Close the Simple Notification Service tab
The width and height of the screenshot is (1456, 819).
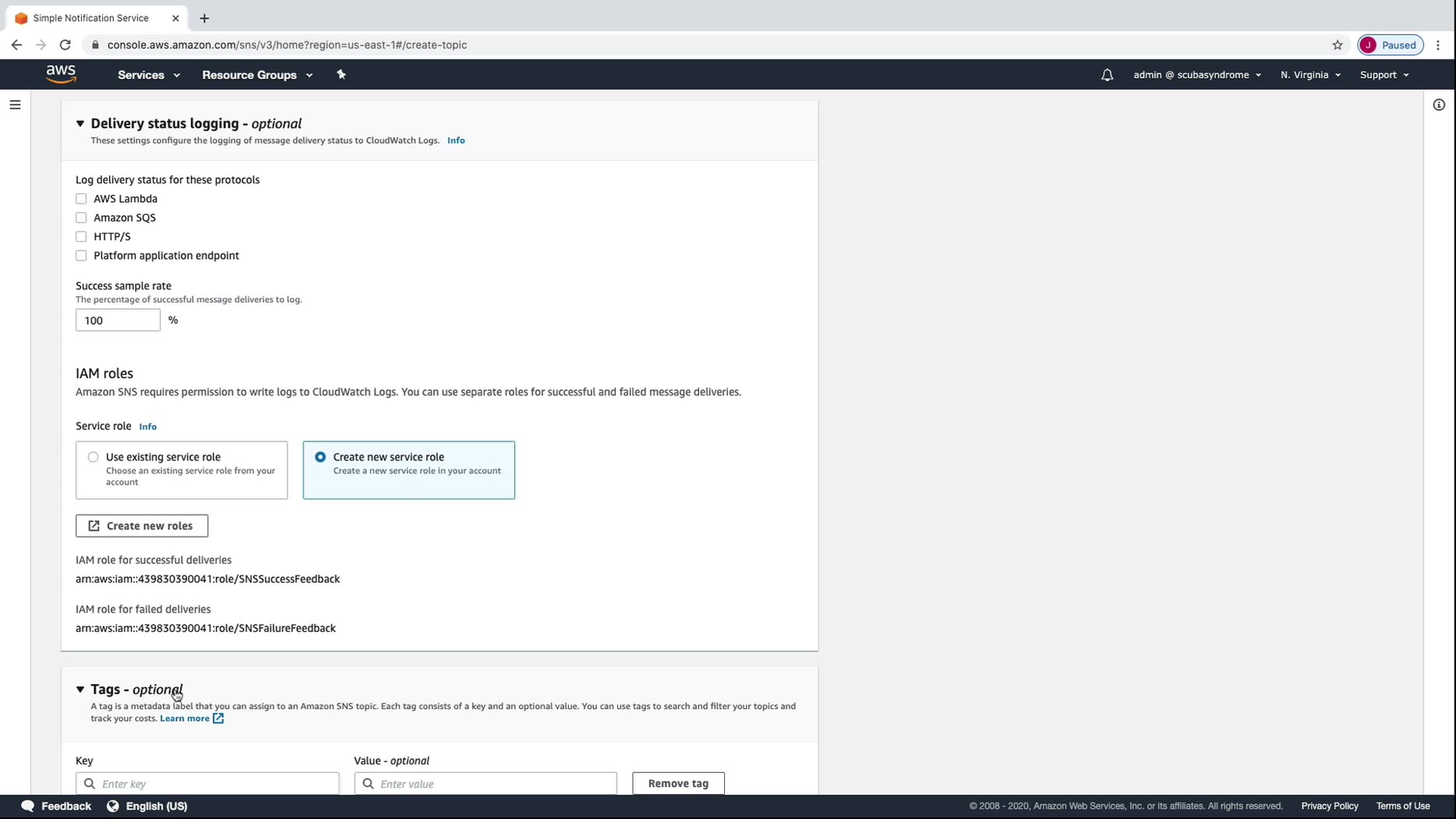point(176,18)
